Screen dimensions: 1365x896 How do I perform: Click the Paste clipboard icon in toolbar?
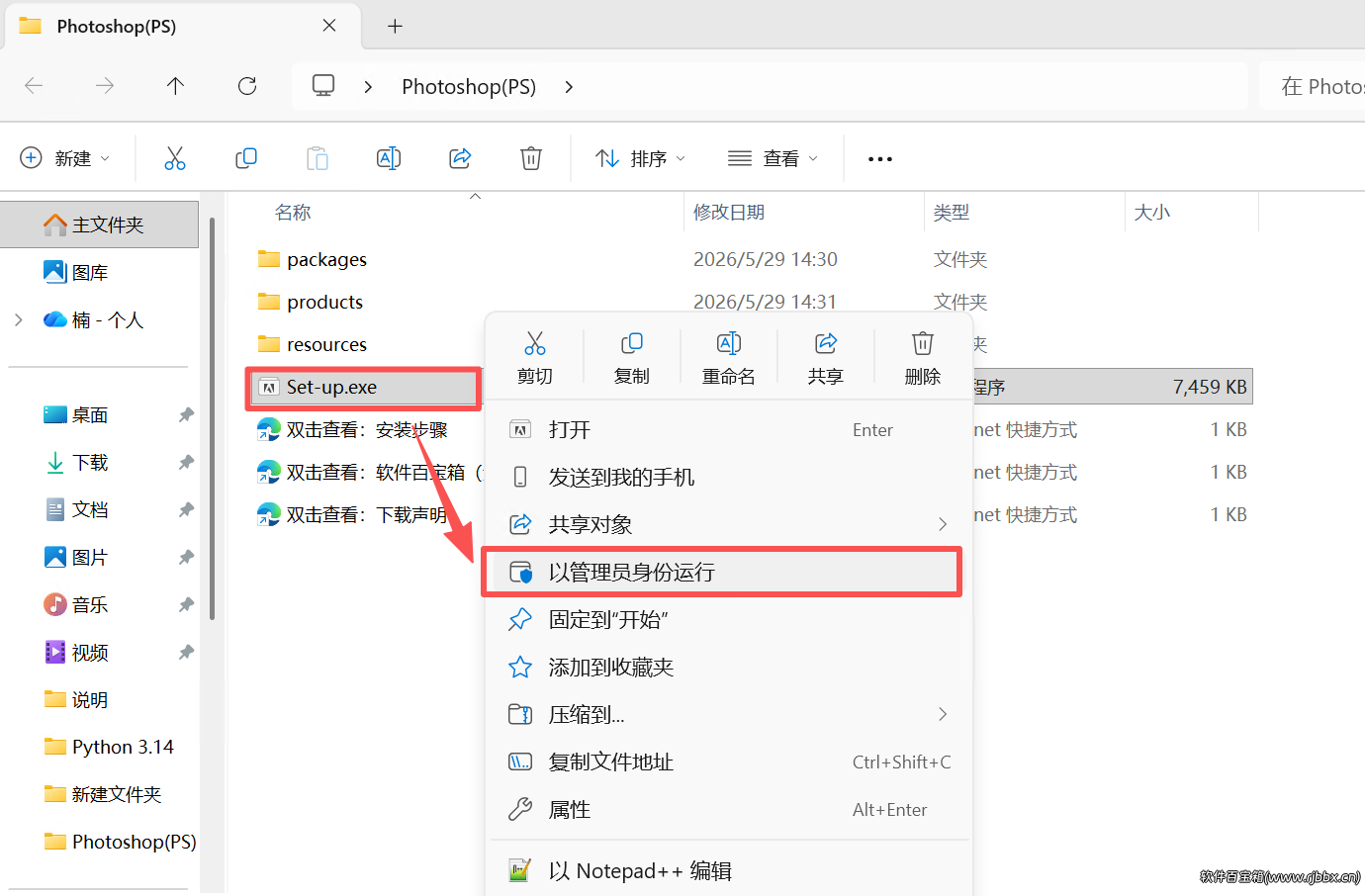click(318, 158)
